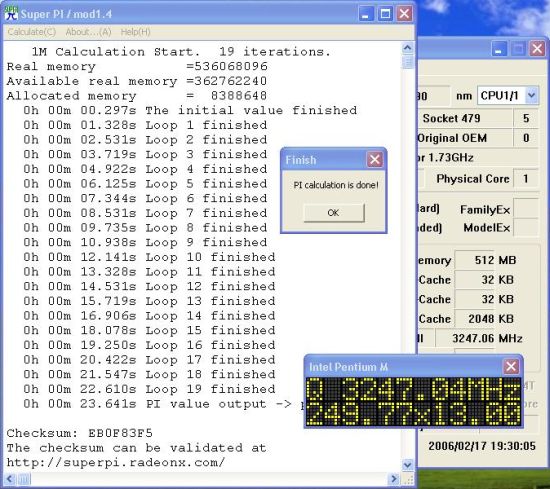Minimize the Super PI window
The width and height of the screenshot is (550, 489).
[366, 14]
